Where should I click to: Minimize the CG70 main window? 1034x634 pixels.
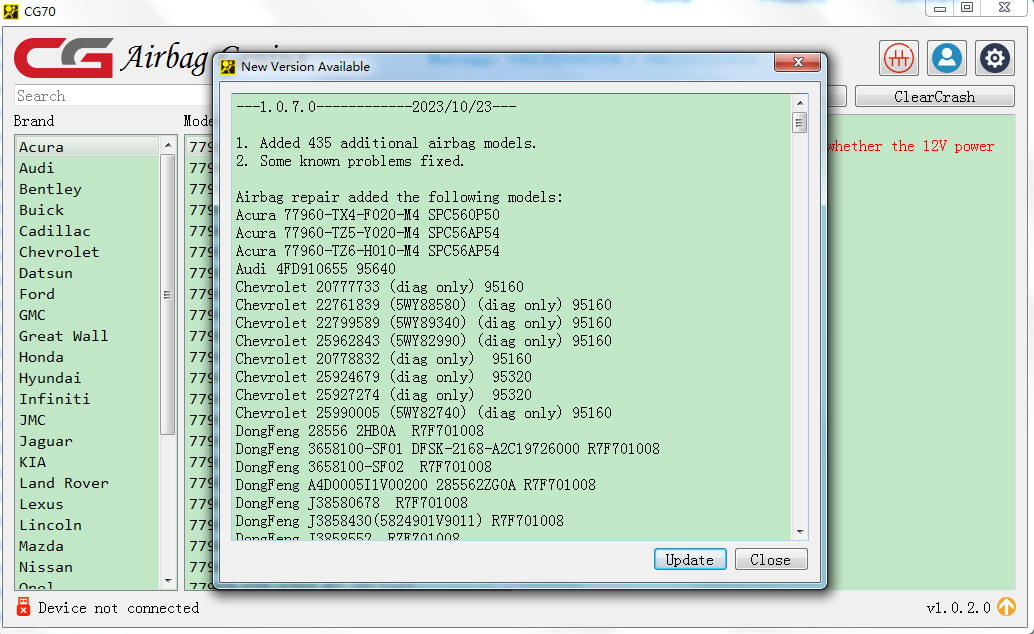(940, 8)
